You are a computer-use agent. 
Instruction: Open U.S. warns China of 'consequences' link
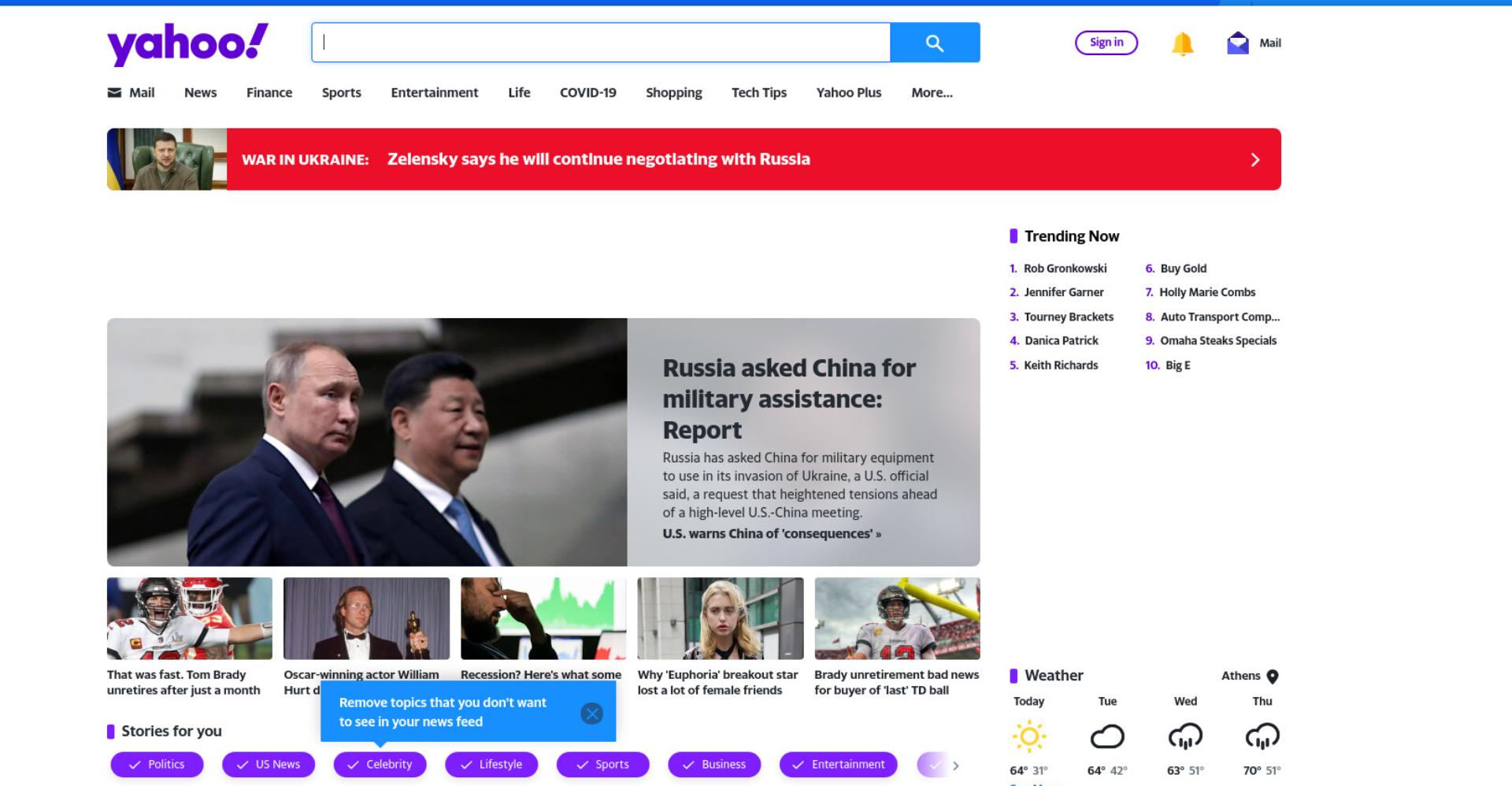point(772,534)
